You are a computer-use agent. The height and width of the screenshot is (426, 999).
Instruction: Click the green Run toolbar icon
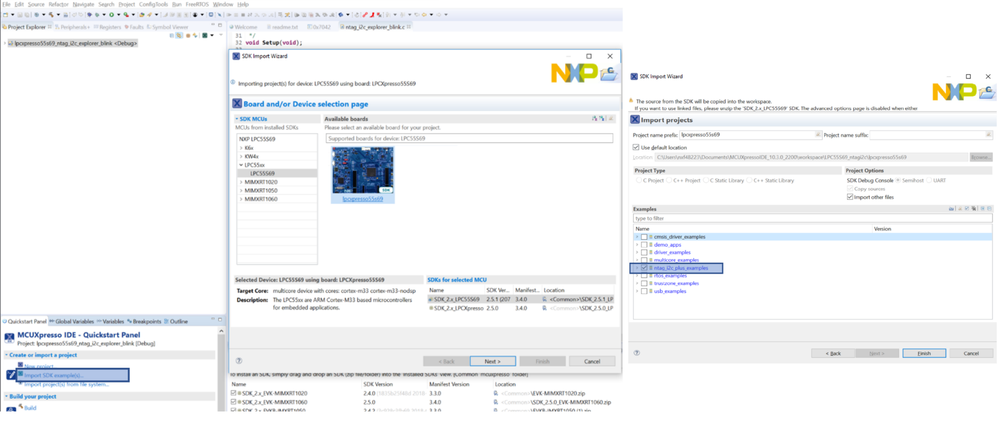[x=111, y=14]
